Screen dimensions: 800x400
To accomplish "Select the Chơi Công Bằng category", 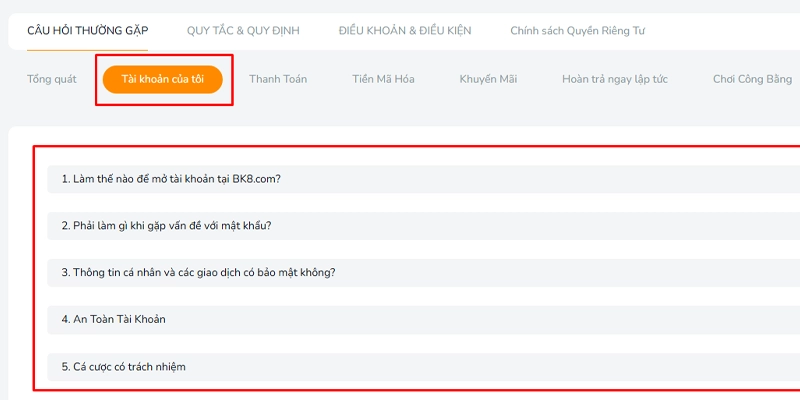I will tap(753, 79).
